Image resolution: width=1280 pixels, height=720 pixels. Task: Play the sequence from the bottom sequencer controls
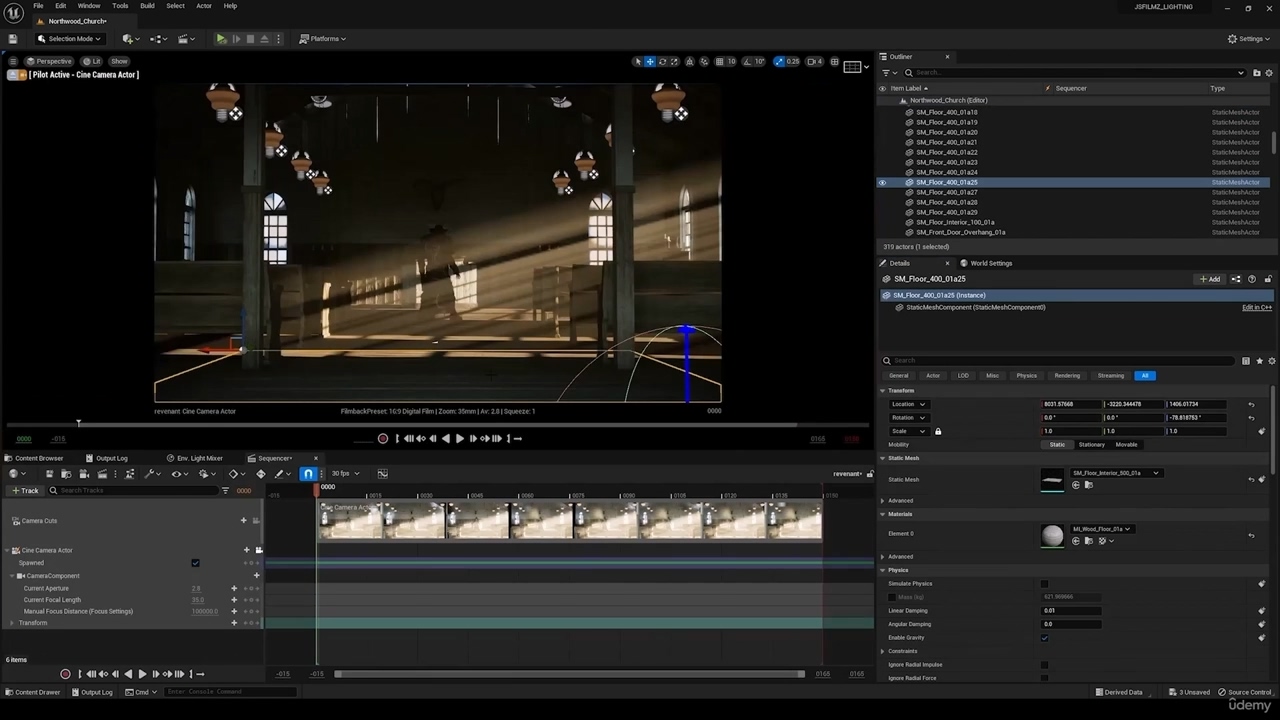coord(141,675)
